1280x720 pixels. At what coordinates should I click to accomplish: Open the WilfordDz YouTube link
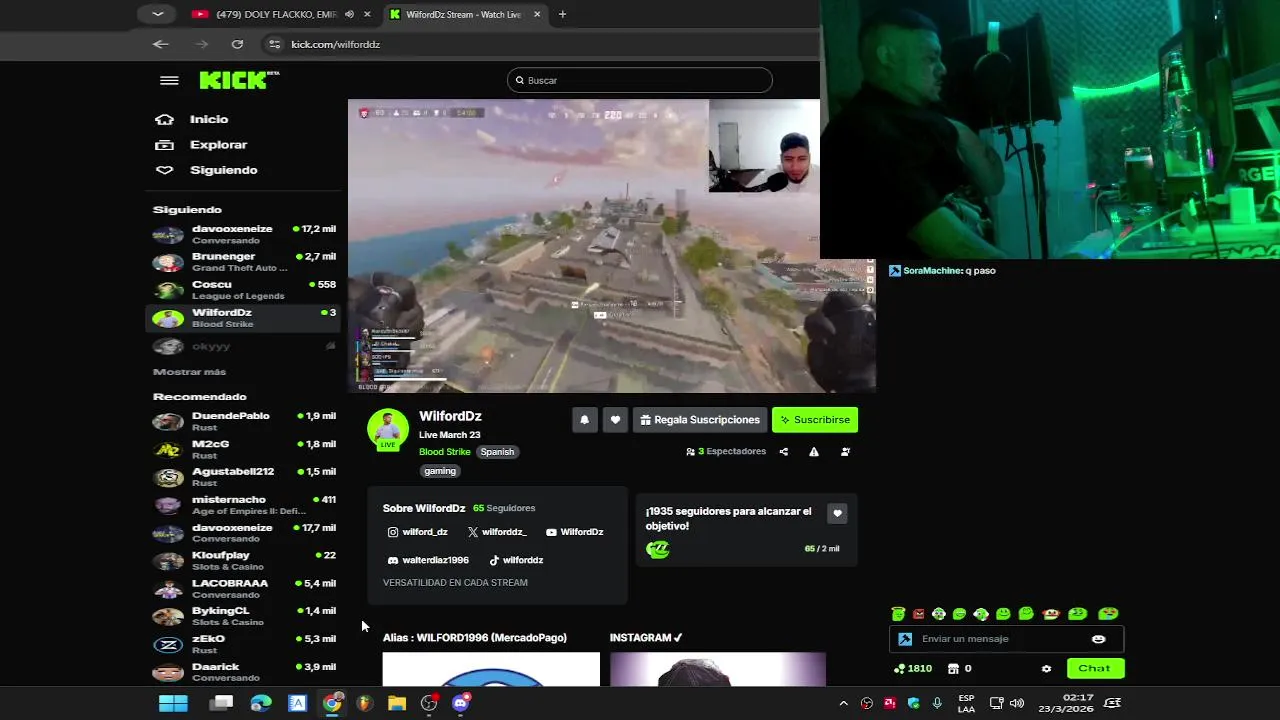(x=575, y=532)
